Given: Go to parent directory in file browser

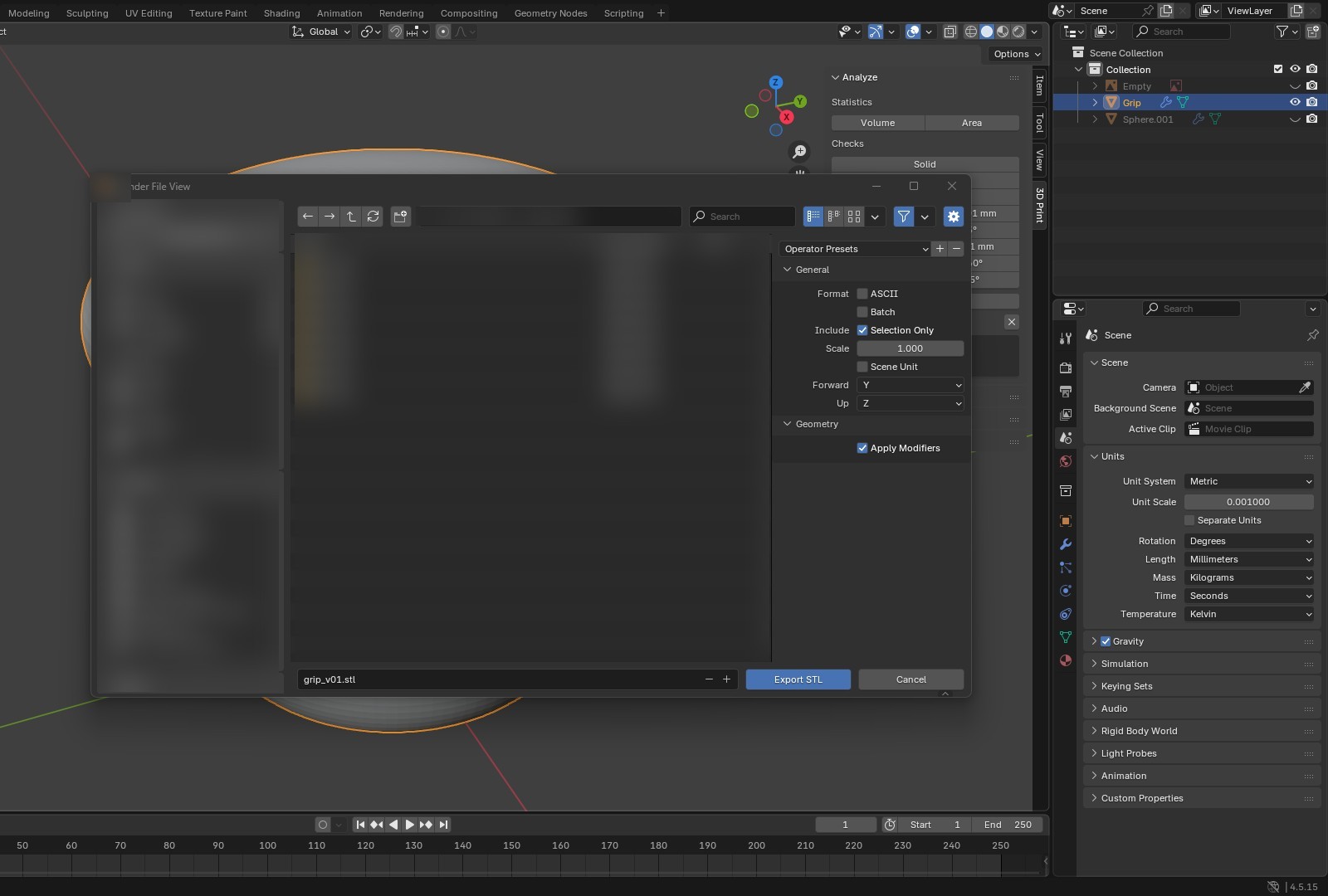Looking at the screenshot, I should click(351, 217).
